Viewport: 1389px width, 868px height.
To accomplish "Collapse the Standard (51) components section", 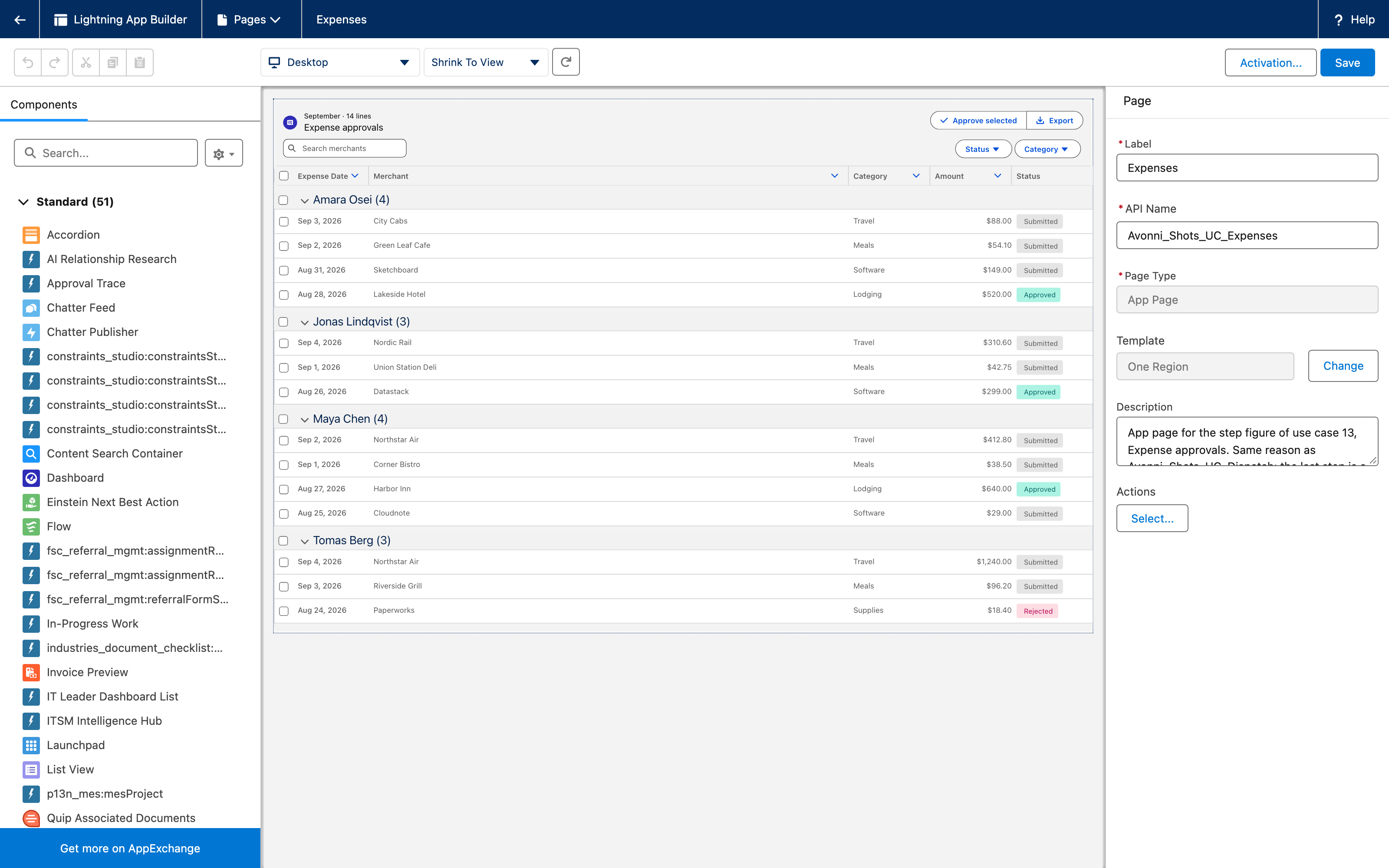I will pyautogui.click(x=23, y=202).
